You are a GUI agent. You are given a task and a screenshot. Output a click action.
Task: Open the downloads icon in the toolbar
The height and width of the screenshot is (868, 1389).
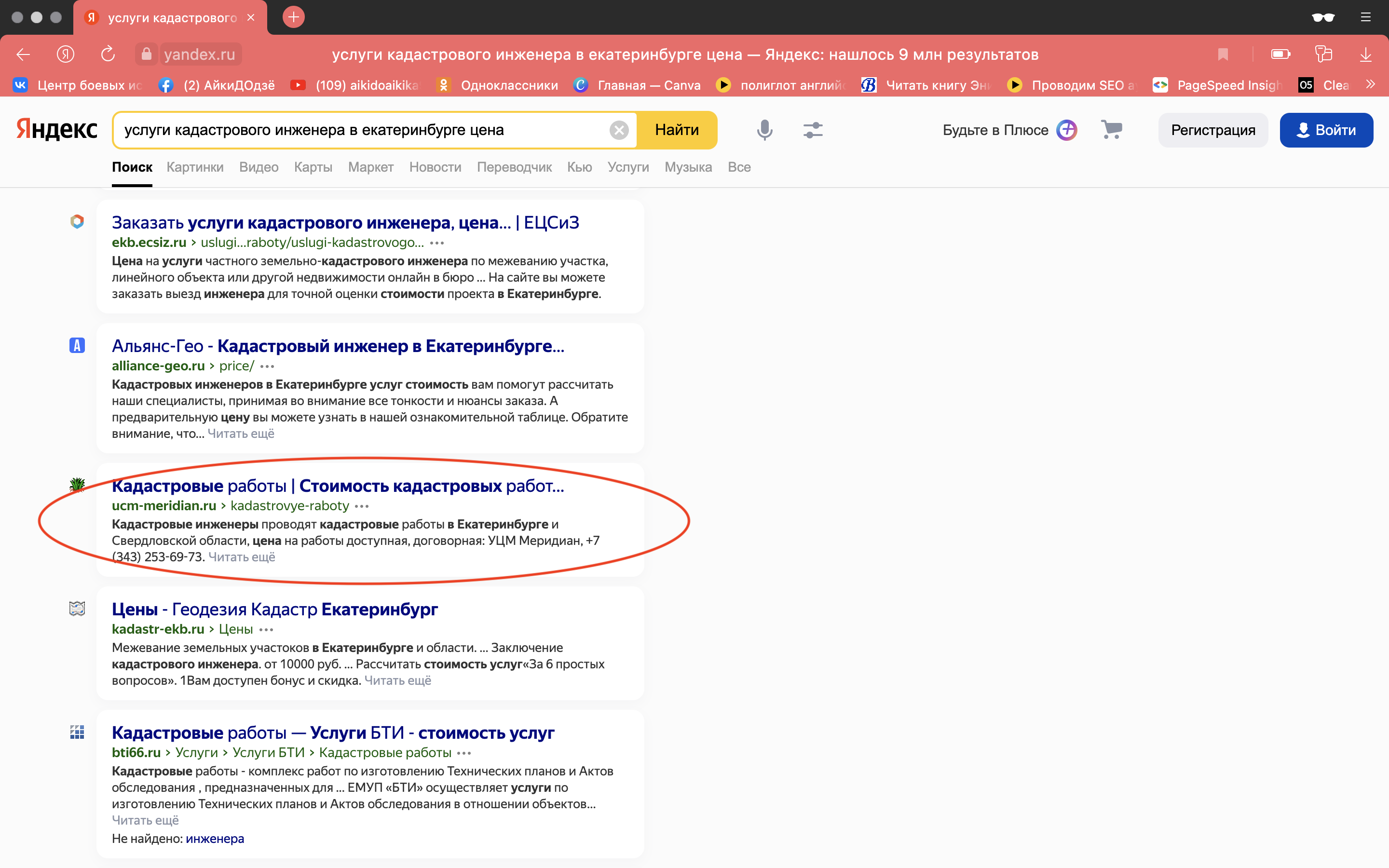click(x=1365, y=54)
